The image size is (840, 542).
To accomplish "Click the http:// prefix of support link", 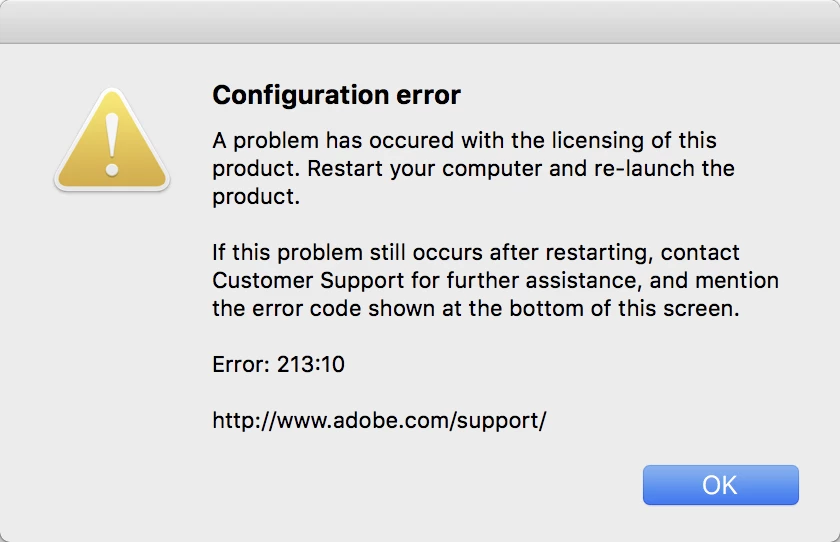I will 240,421.
